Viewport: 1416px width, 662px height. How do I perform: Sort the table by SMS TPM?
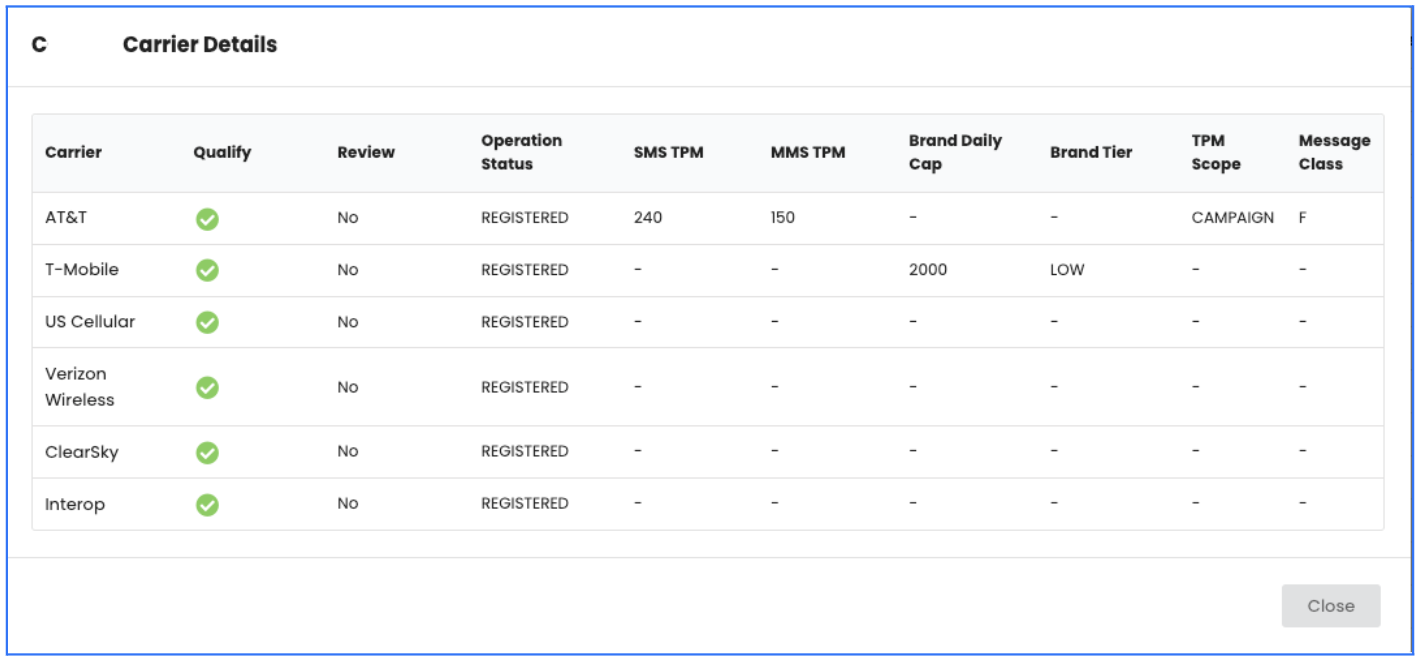pyautogui.click(x=668, y=152)
